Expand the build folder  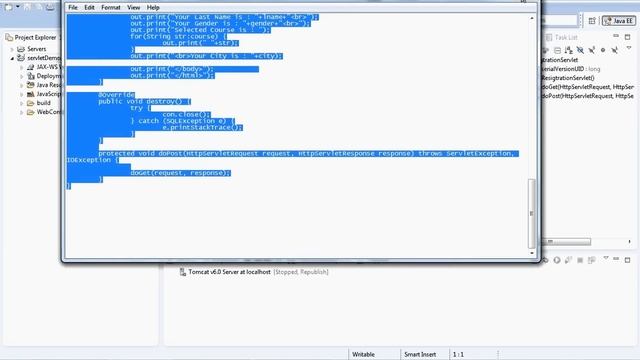coord(22,103)
